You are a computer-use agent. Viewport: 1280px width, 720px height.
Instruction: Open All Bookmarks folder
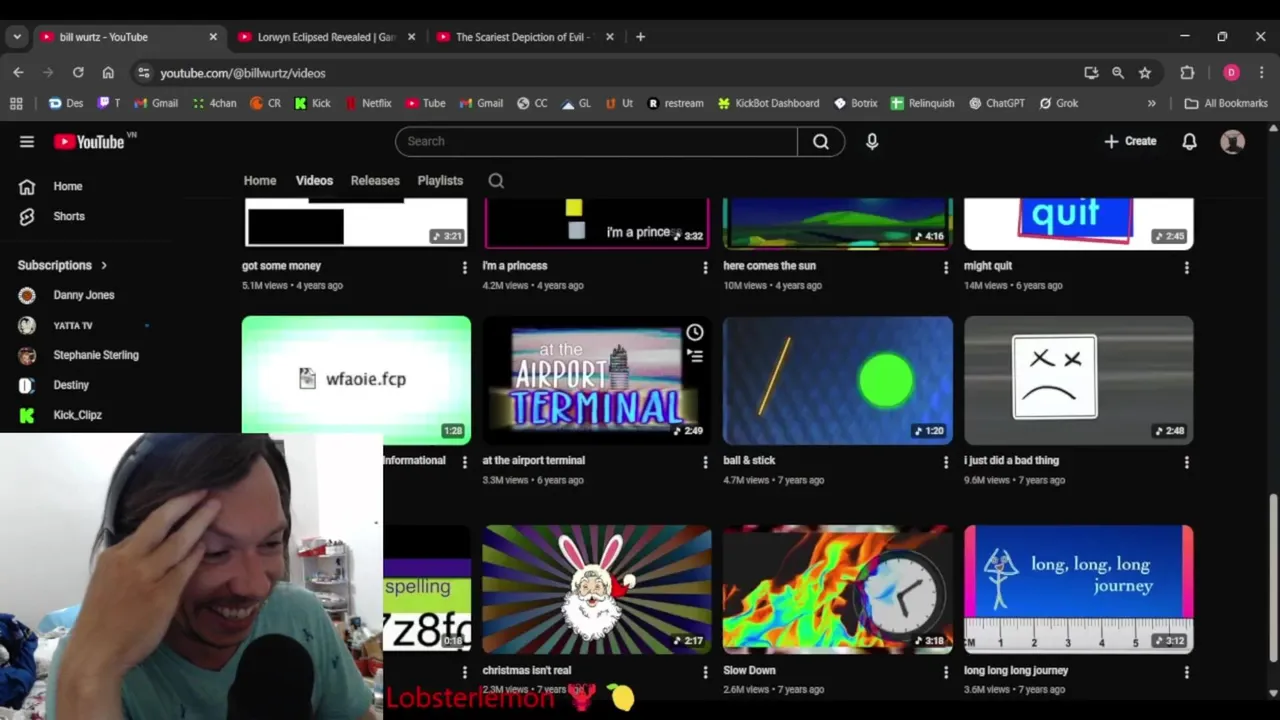1226,103
